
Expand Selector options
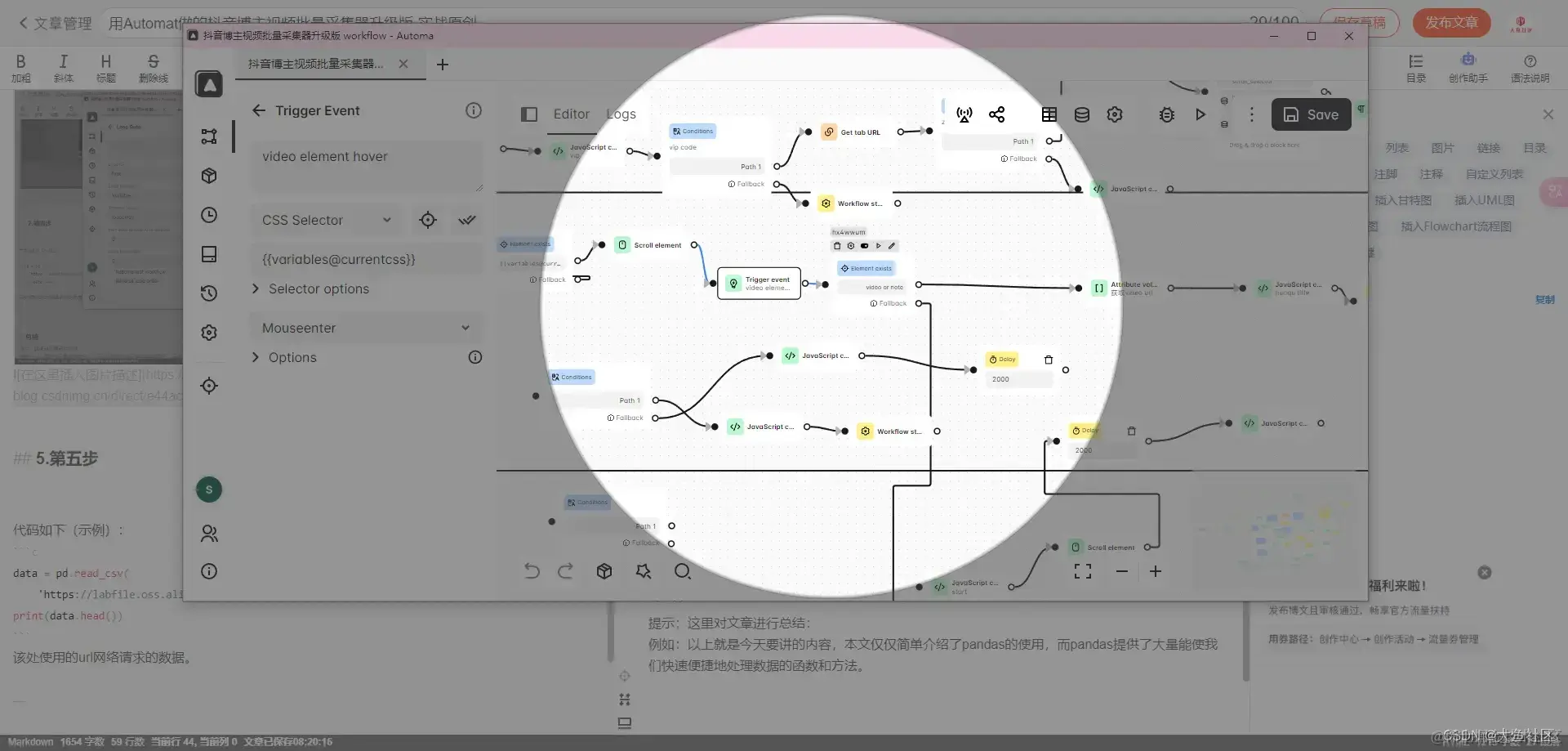[x=310, y=288]
